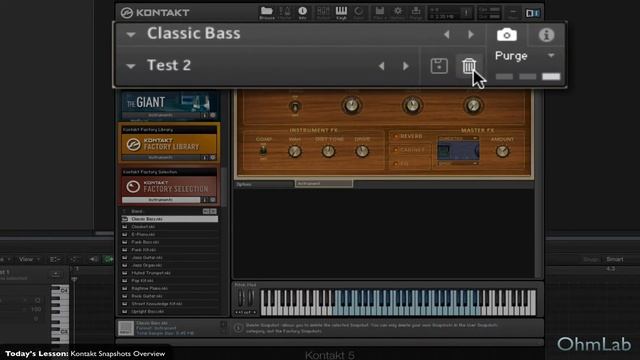Select Clavinet.nki in file list
Image resolution: width=640 pixels, height=360 pixels.
tap(169, 227)
